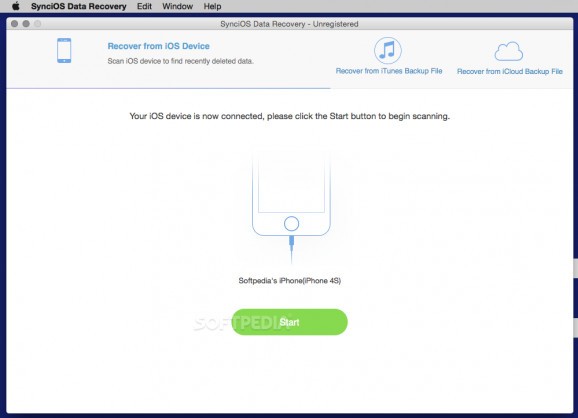
Task: Click the window title SynciOS Data Recovery - Unregistered
Action: [289, 24]
